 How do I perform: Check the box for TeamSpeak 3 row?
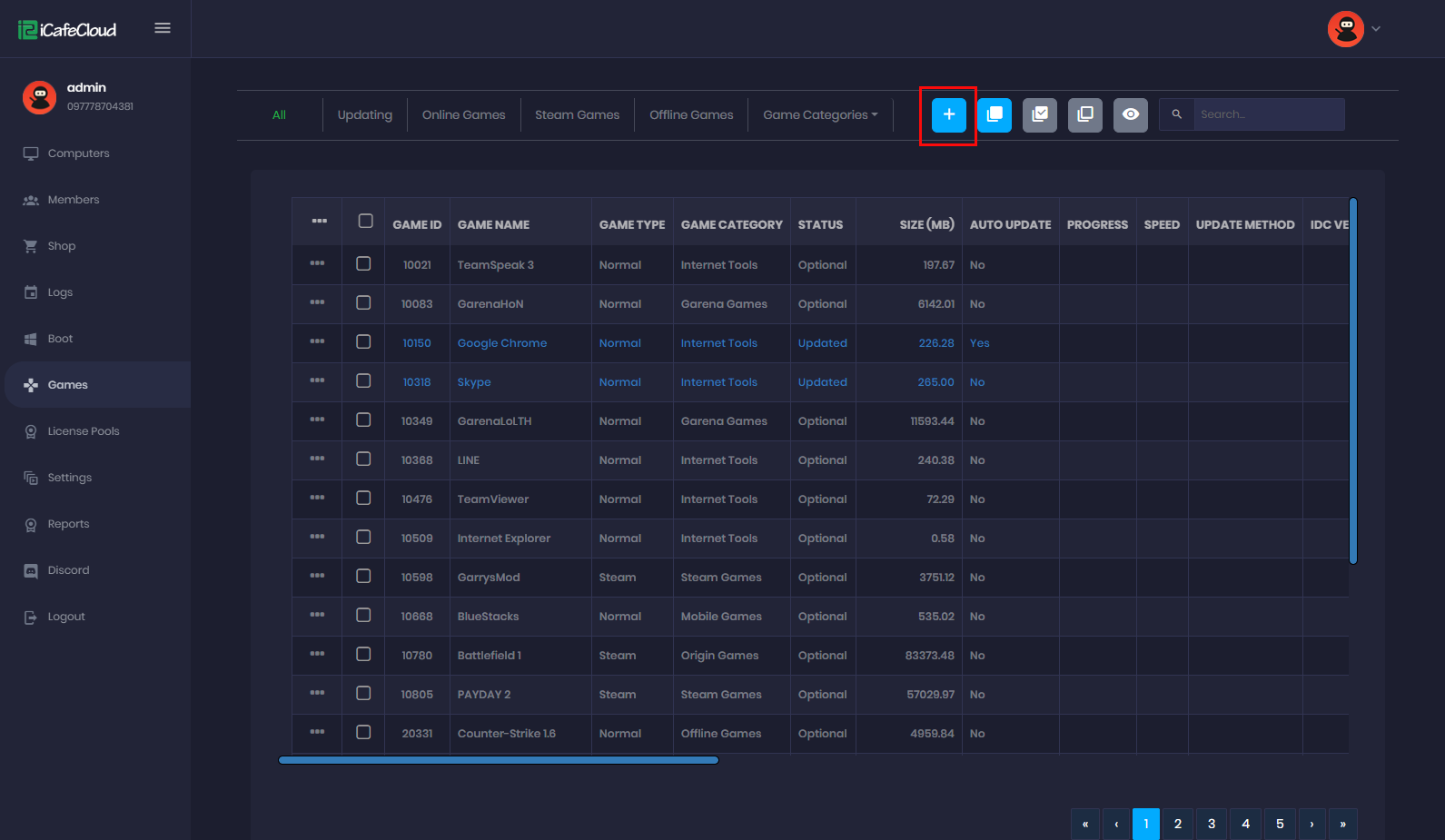point(363,264)
